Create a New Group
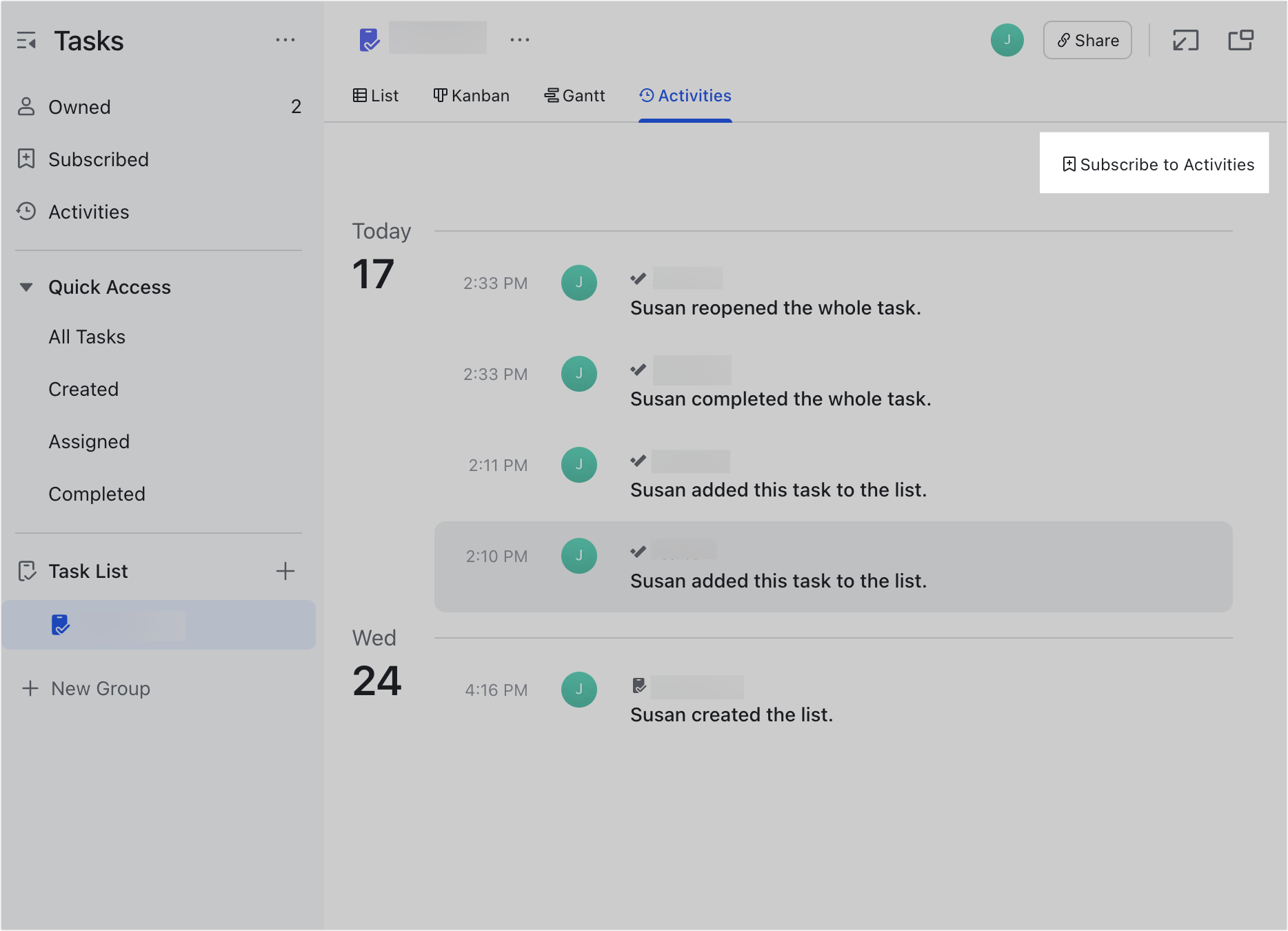 [x=85, y=688]
